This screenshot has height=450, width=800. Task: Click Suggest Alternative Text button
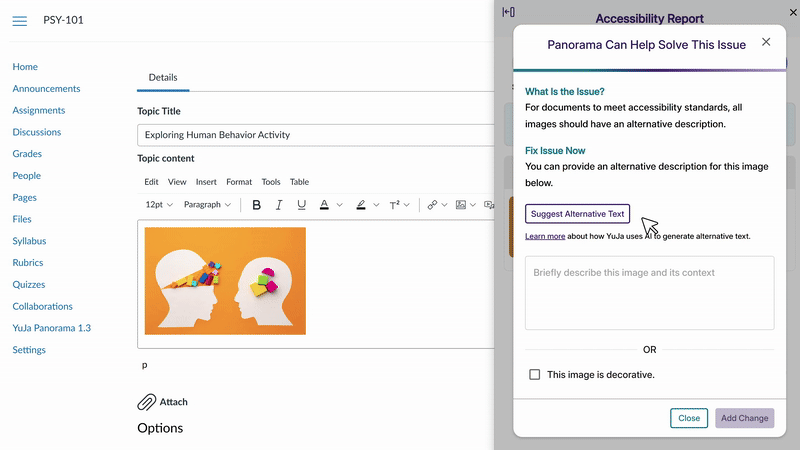click(577, 213)
